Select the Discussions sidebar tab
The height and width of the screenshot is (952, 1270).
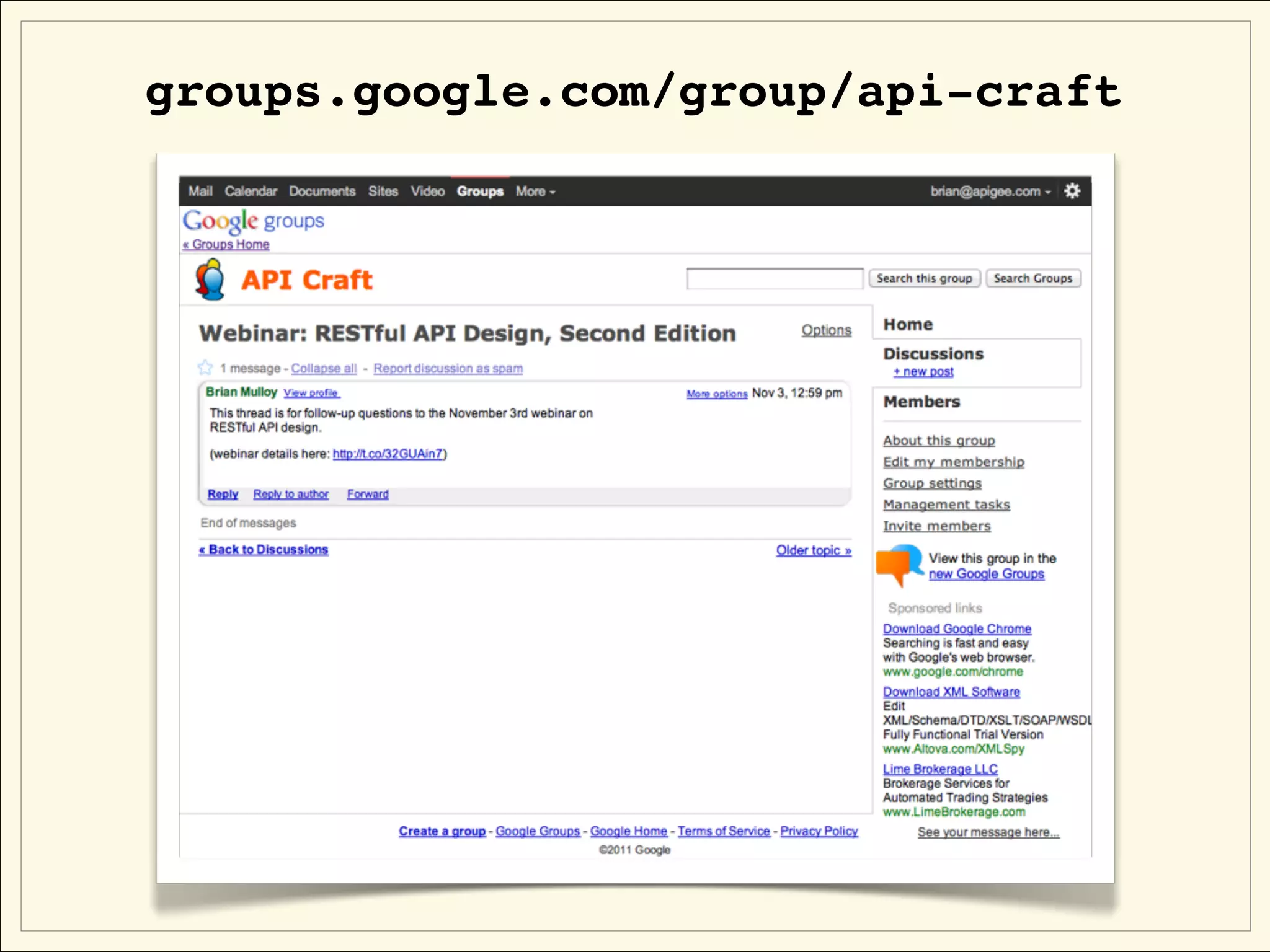pos(933,354)
